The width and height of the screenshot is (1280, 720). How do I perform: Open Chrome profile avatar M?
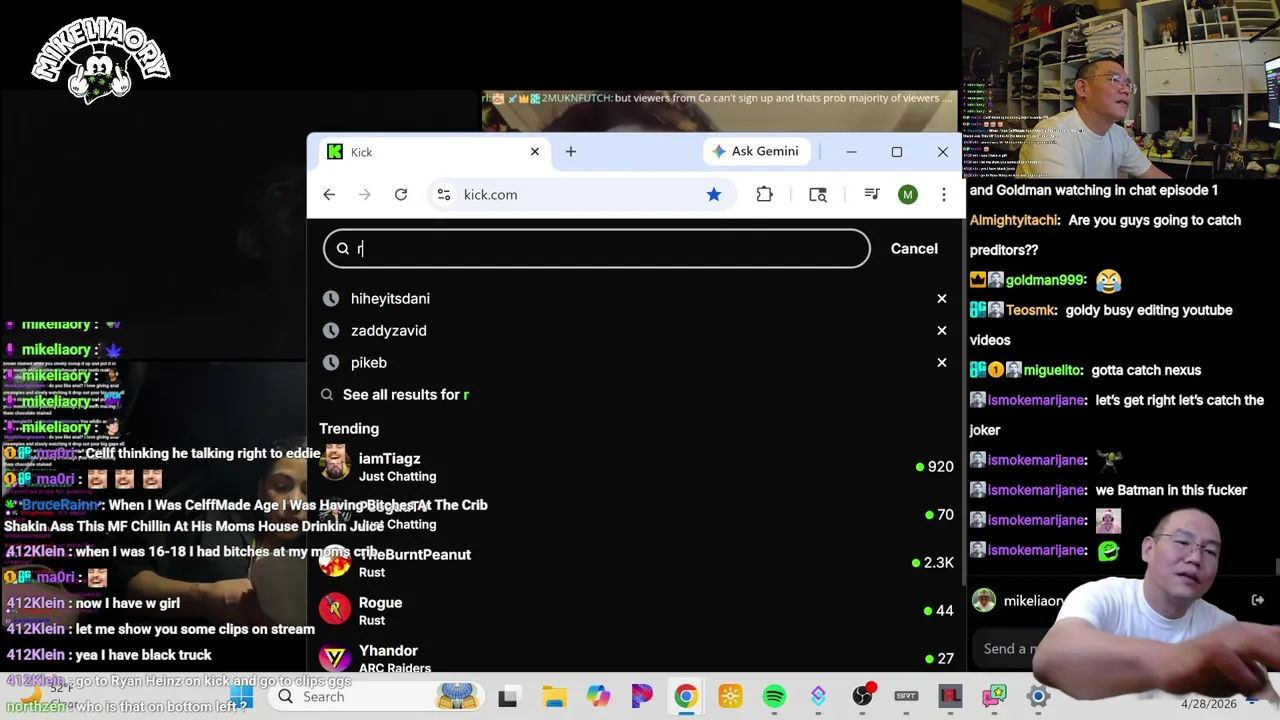click(x=908, y=195)
